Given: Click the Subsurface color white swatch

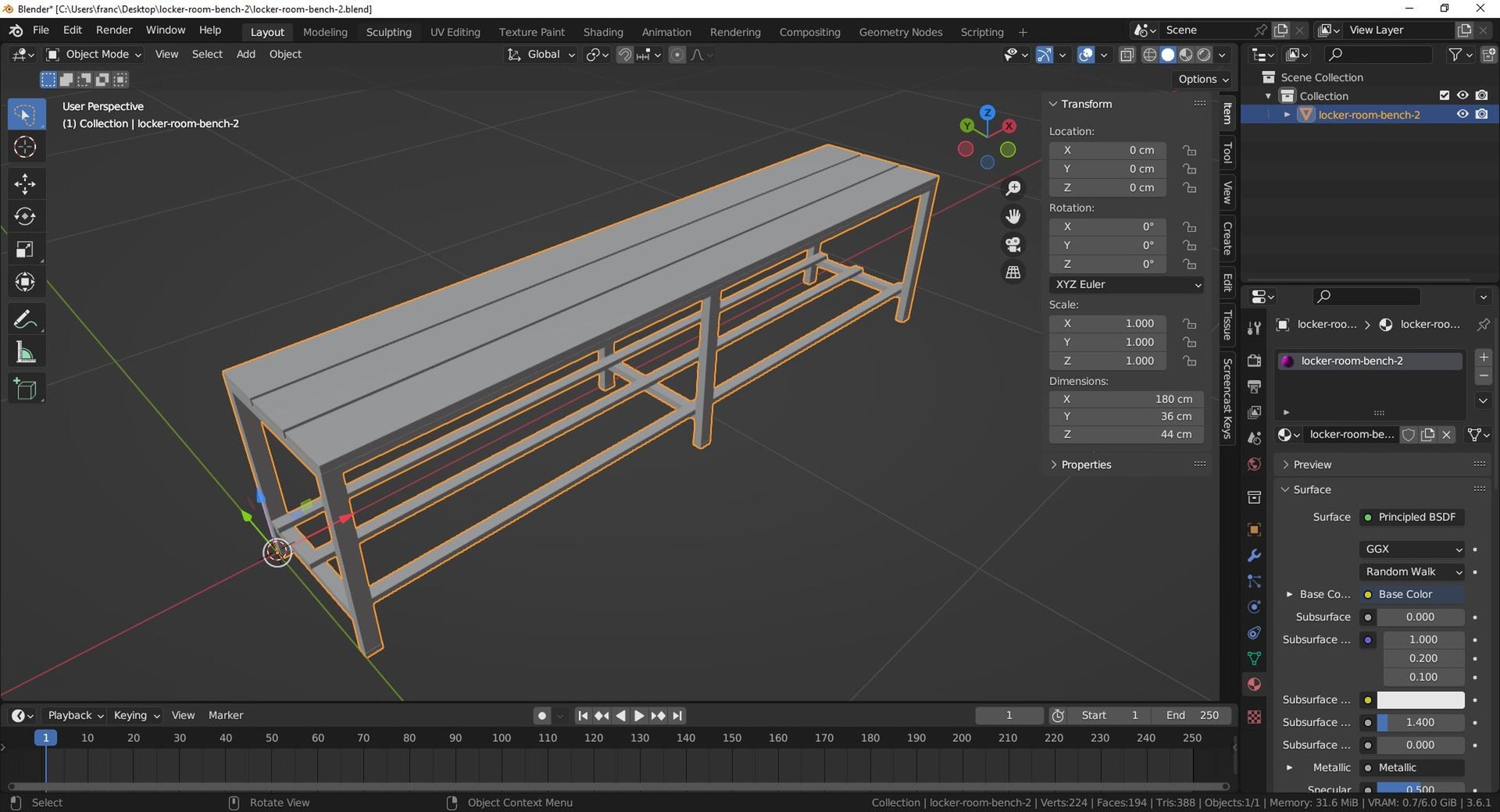Looking at the screenshot, I should coord(1420,700).
